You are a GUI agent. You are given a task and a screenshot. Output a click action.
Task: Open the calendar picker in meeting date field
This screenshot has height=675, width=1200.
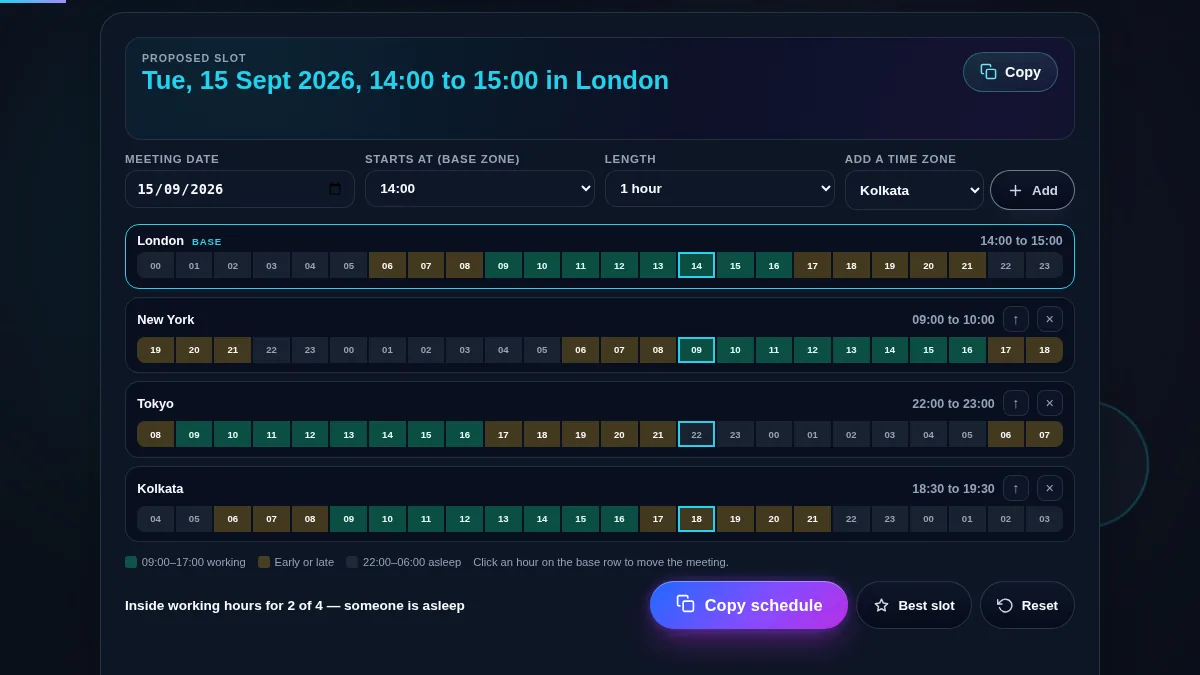point(335,189)
